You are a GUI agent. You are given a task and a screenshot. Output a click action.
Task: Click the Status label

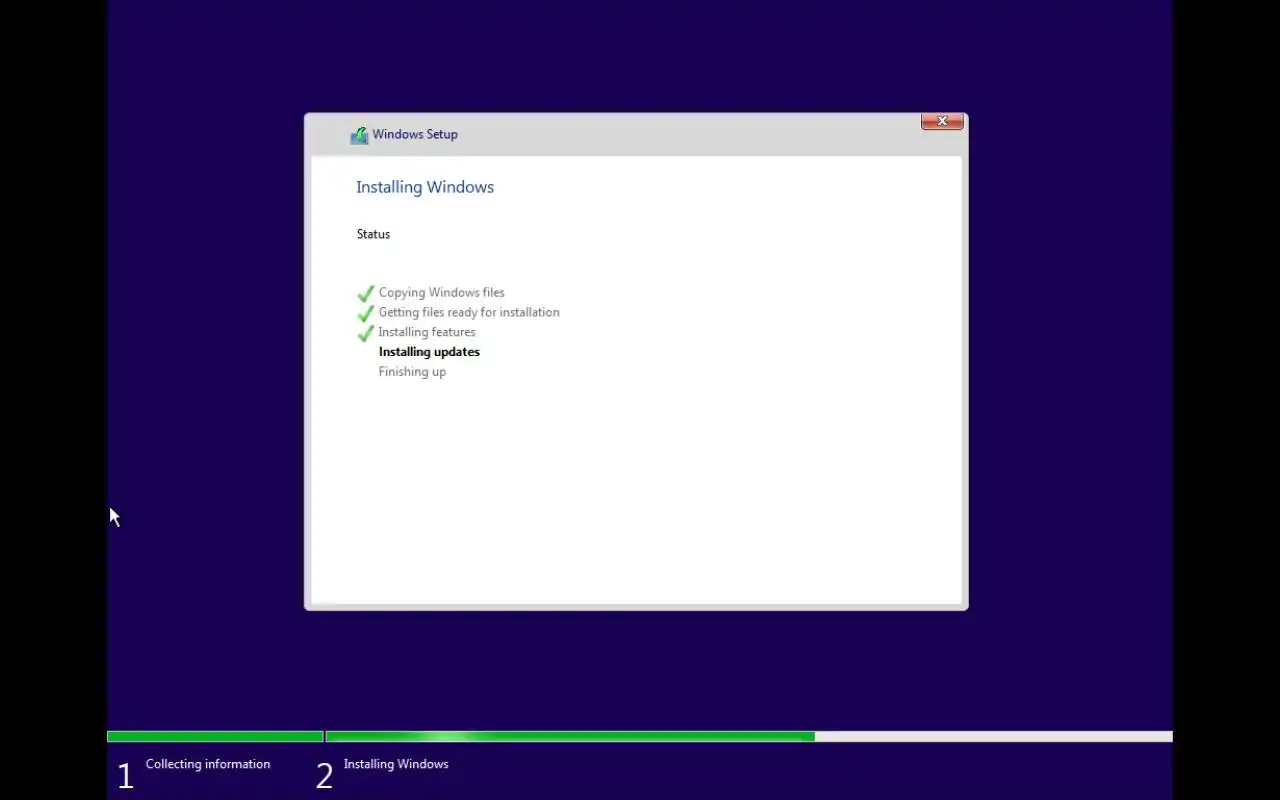(373, 234)
